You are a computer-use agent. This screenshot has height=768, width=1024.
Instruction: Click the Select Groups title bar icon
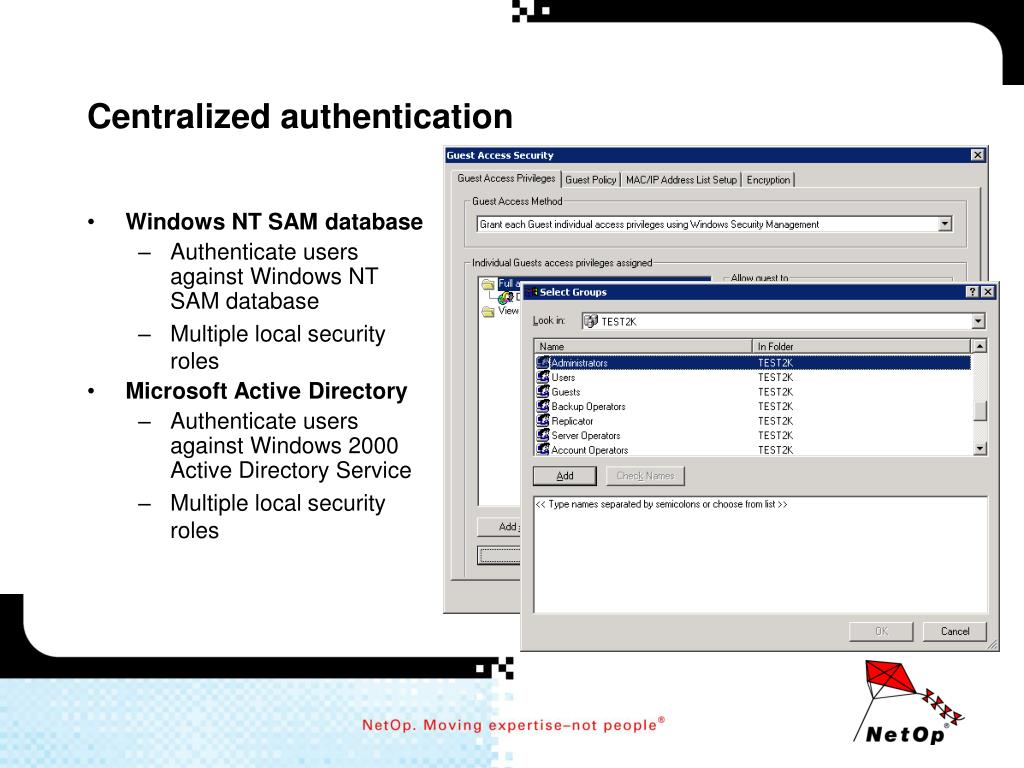click(532, 292)
